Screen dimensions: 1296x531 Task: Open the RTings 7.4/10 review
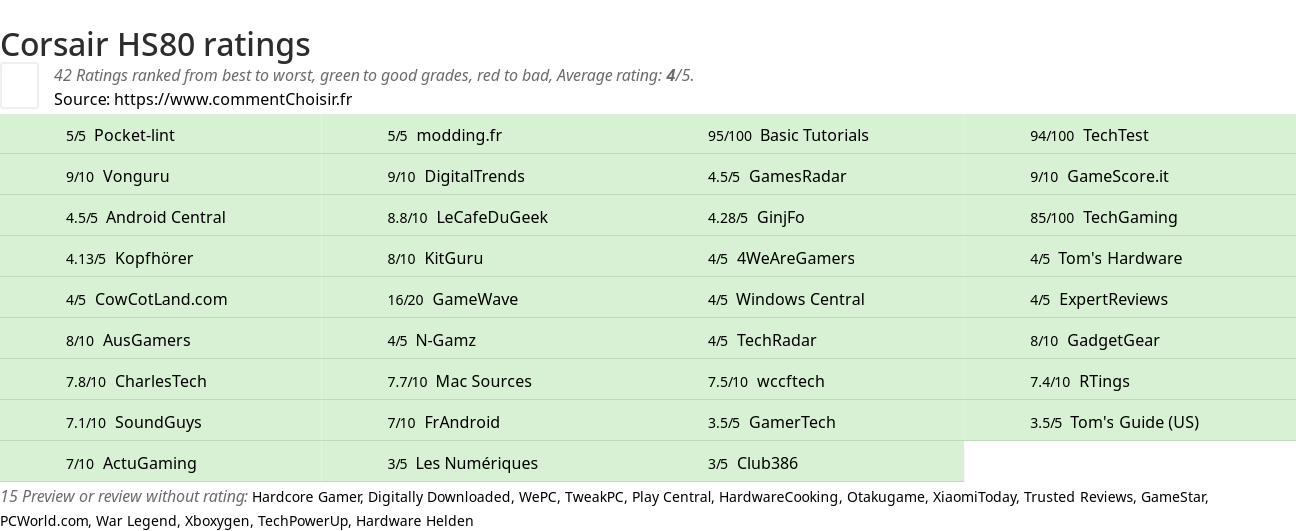pos(1130,381)
